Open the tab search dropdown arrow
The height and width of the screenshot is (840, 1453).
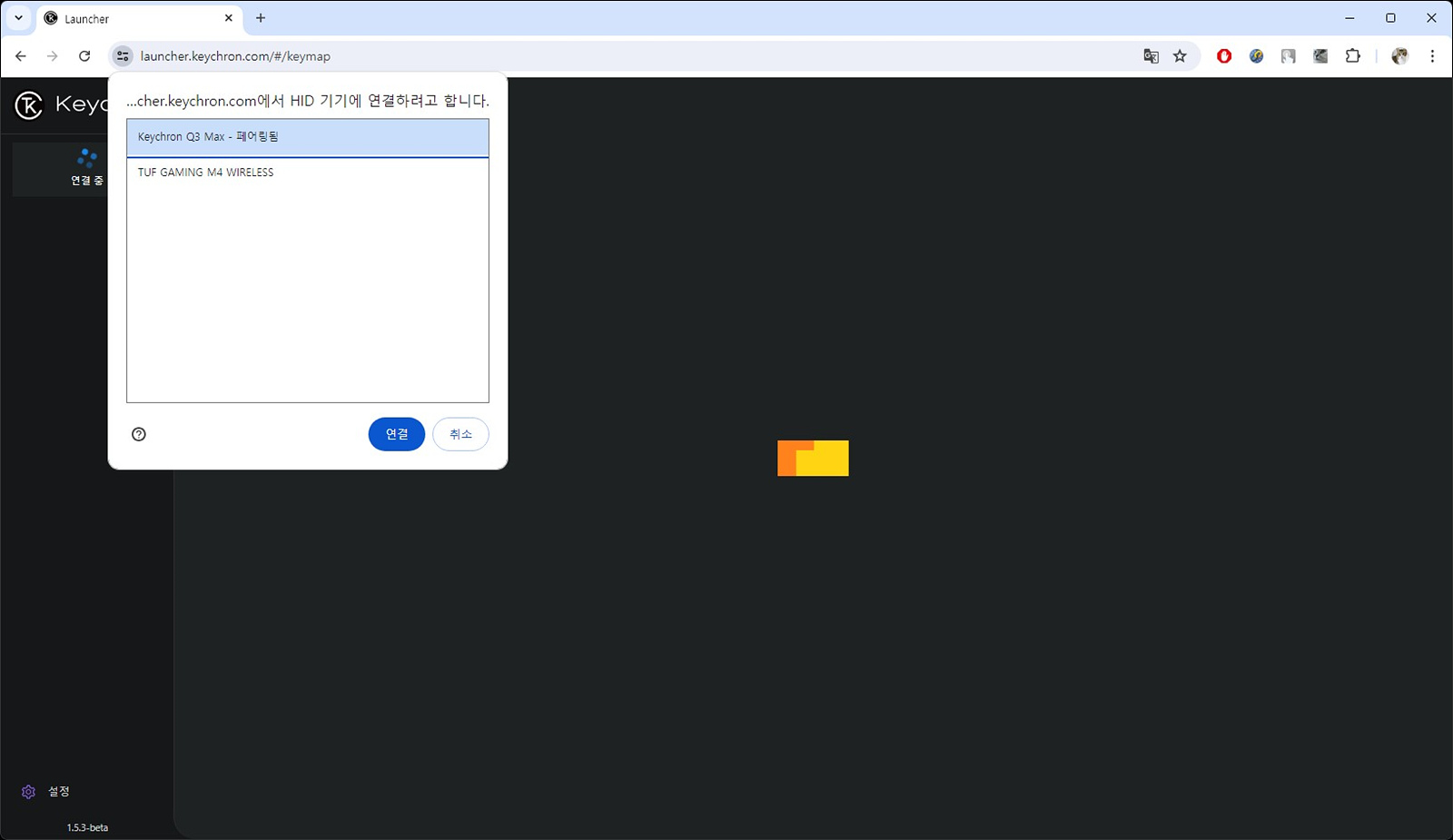tap(18, 18)
